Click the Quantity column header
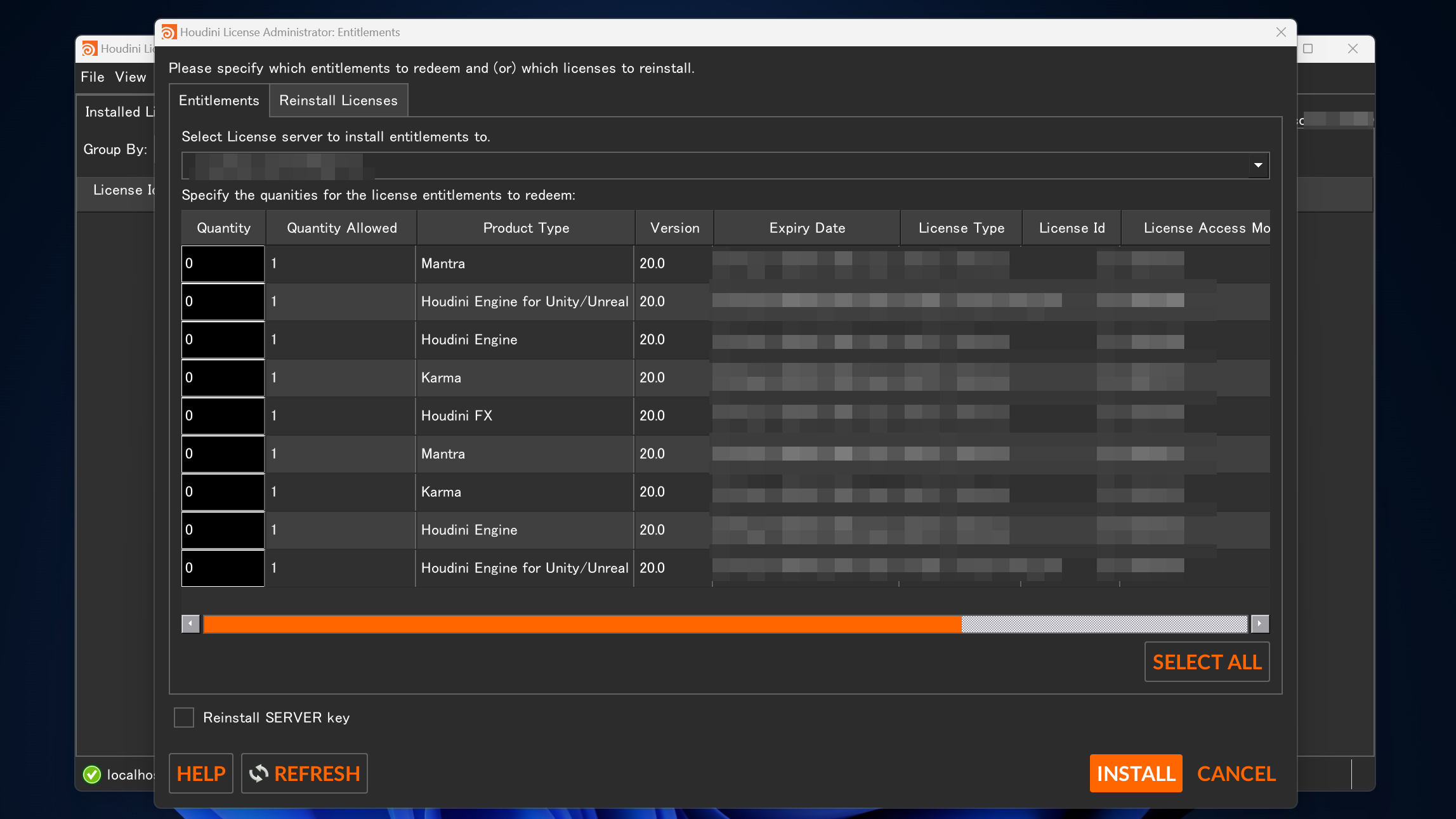The image size is (1456, 819). click(223, 228)
